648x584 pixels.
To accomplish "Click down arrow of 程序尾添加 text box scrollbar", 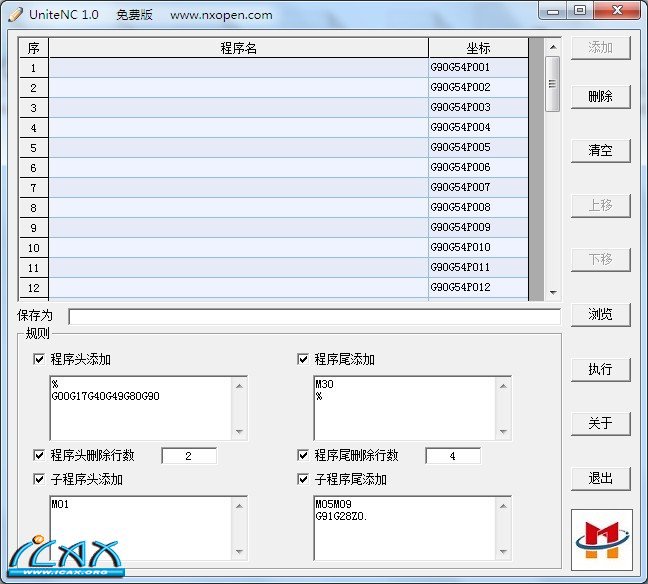I will [x=503, y=431].
